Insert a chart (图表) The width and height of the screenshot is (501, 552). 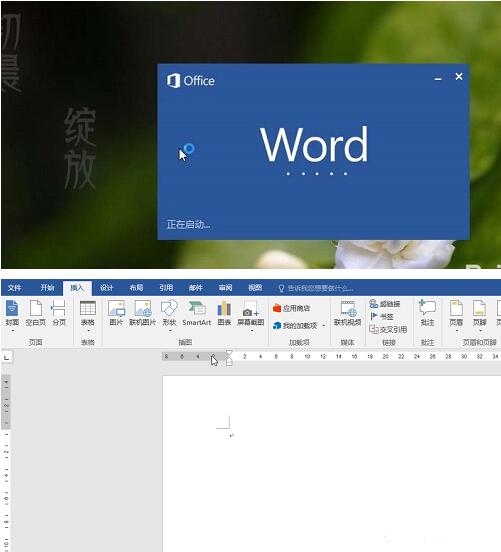pyautogui.click(x=224, y=313)
